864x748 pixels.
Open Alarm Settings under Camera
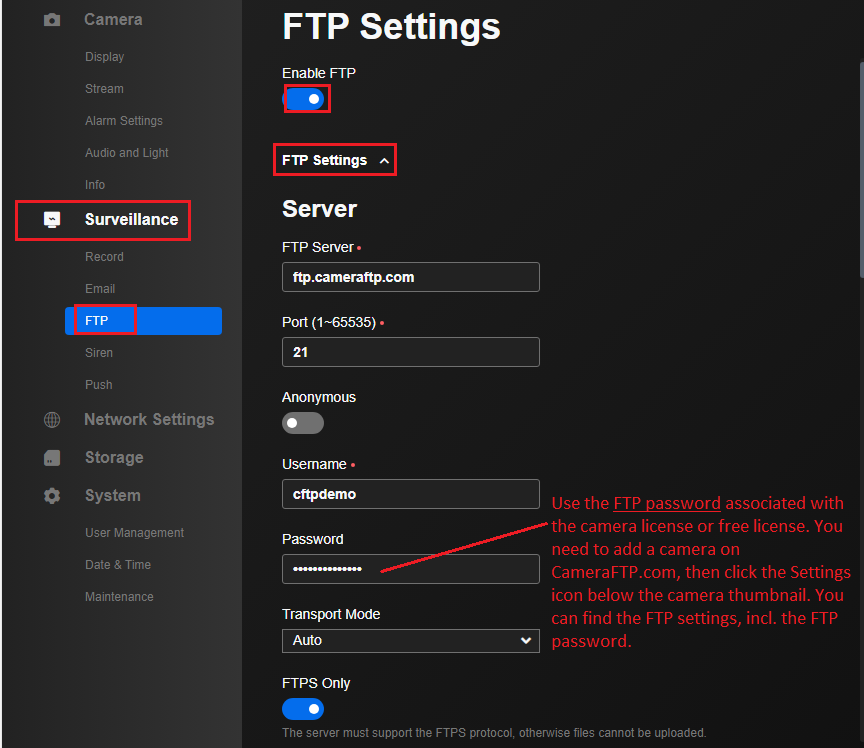[x=124, y=121]
